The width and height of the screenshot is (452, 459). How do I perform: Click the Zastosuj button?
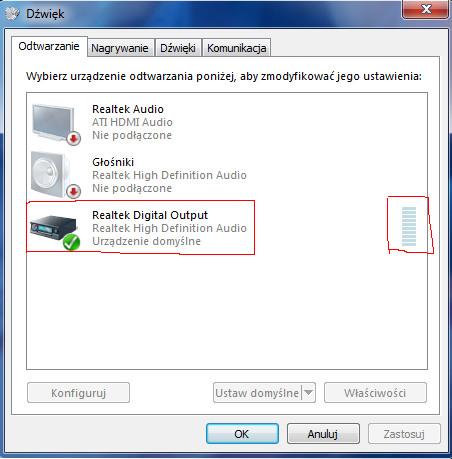(x=404, y=434)
